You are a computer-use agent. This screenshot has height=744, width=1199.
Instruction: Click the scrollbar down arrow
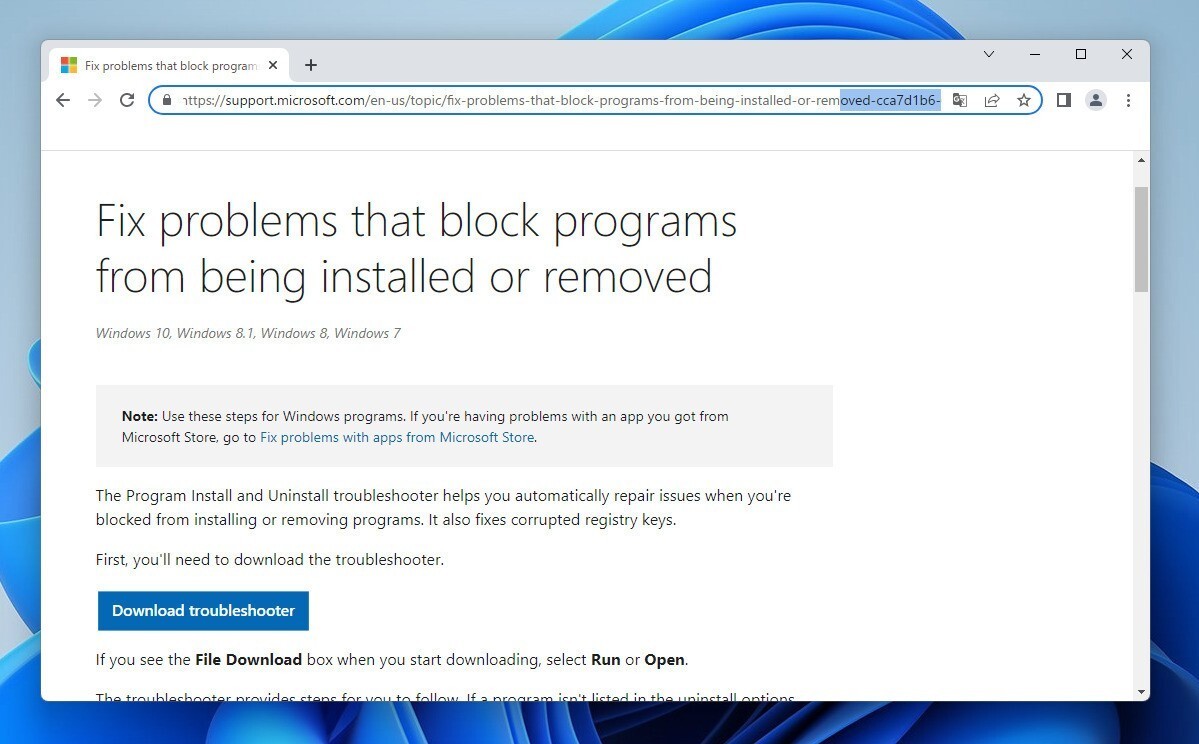point(1141,692)
